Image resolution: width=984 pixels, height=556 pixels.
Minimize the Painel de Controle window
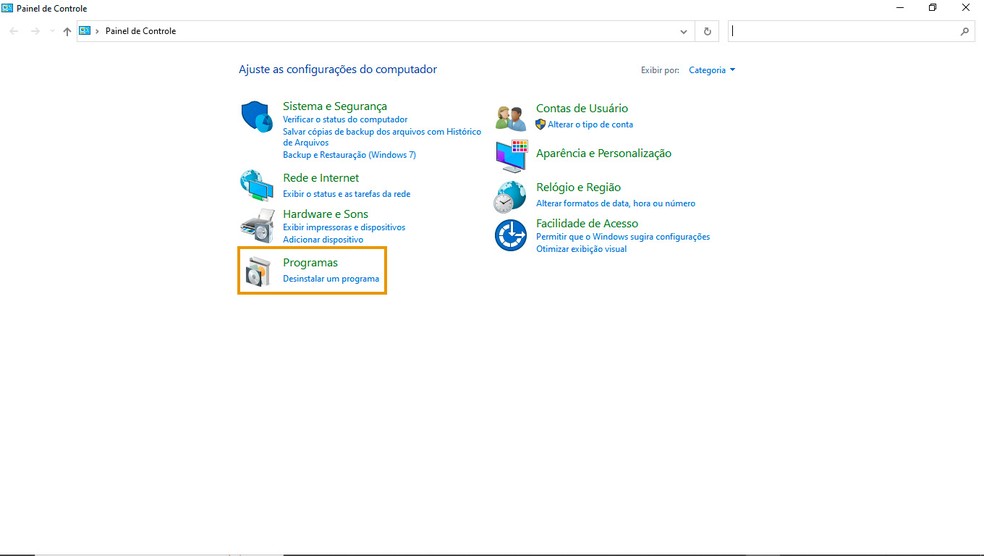(x=900, y=8)
